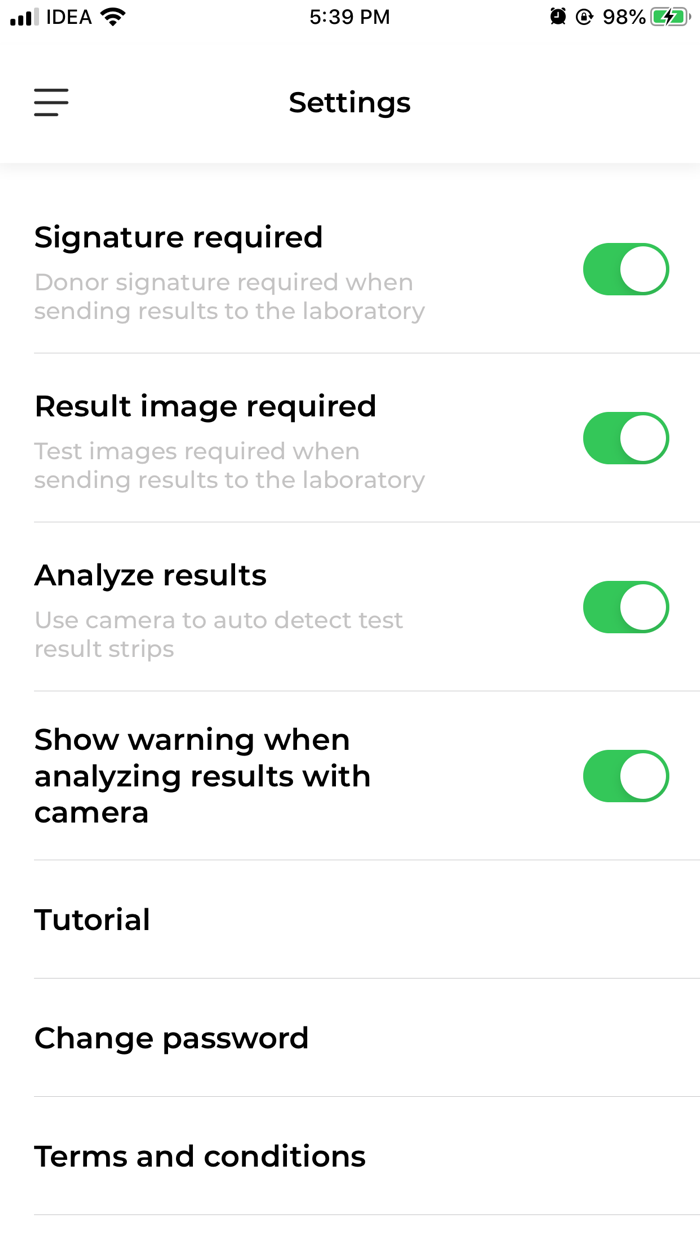This screenshot has width=700, height=1244.
Task: Toggle off warning when analyzing results with camera
Action: [x=626, y=776]
